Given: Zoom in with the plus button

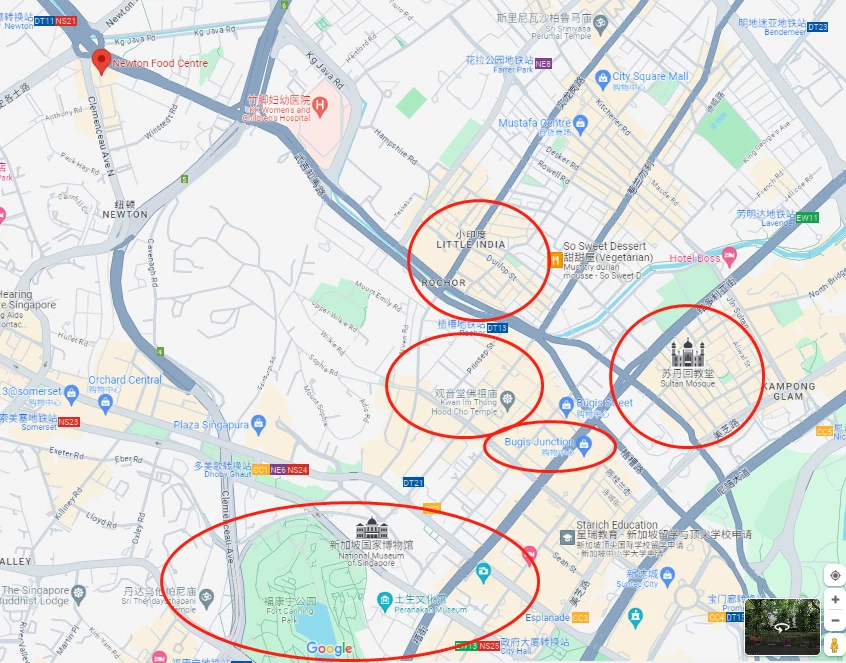Looking at the screenshot, I should click(835, 599).
